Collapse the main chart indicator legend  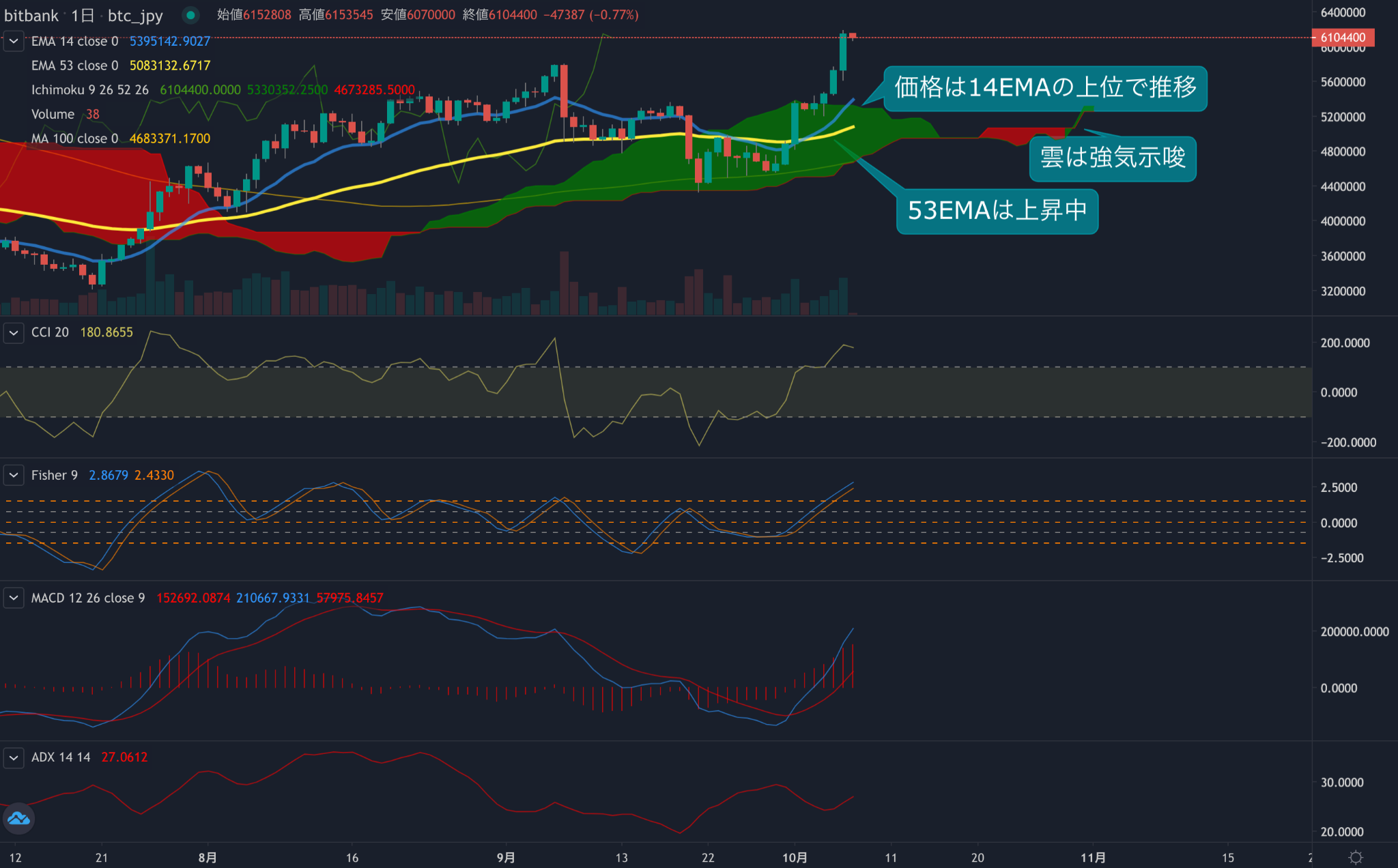click(14, 42)
